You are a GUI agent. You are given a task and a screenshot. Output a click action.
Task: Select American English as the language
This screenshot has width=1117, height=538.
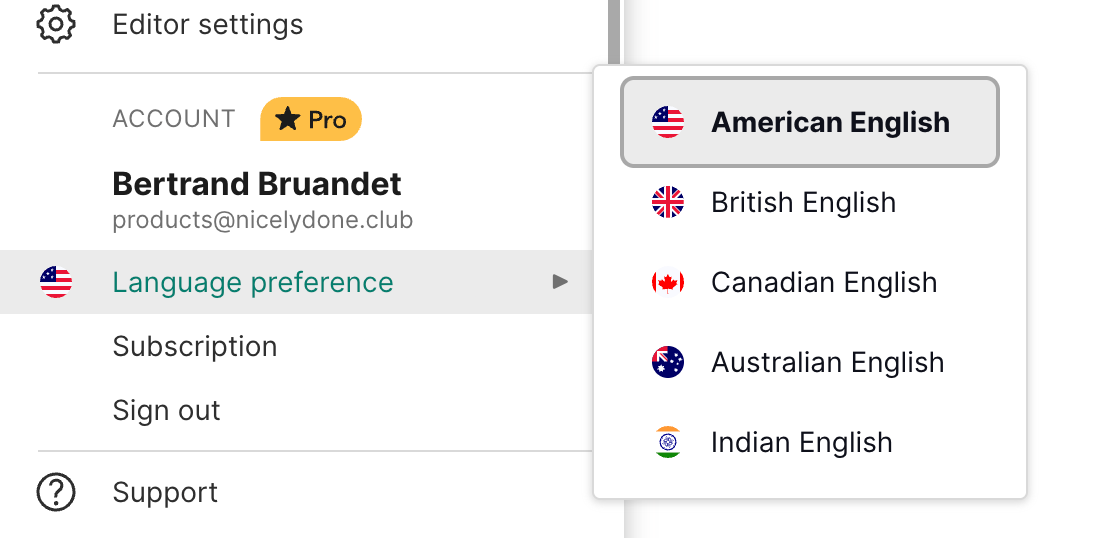point(830,122)
